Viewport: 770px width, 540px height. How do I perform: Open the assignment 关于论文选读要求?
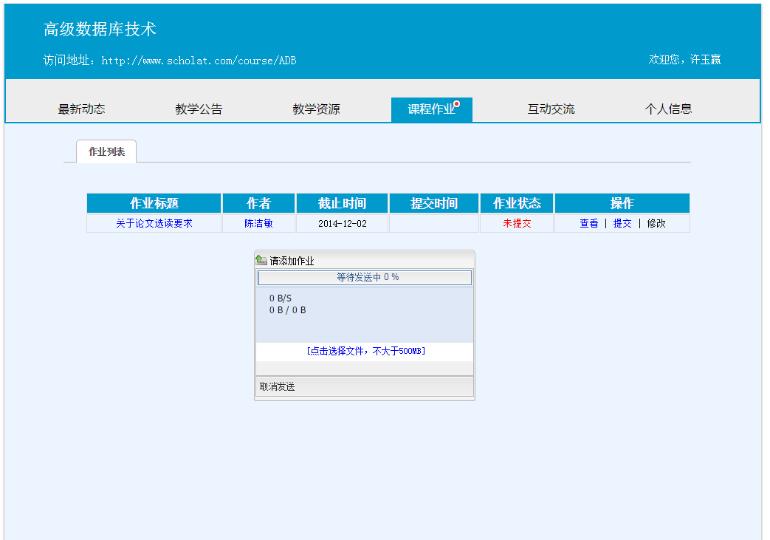154,224
